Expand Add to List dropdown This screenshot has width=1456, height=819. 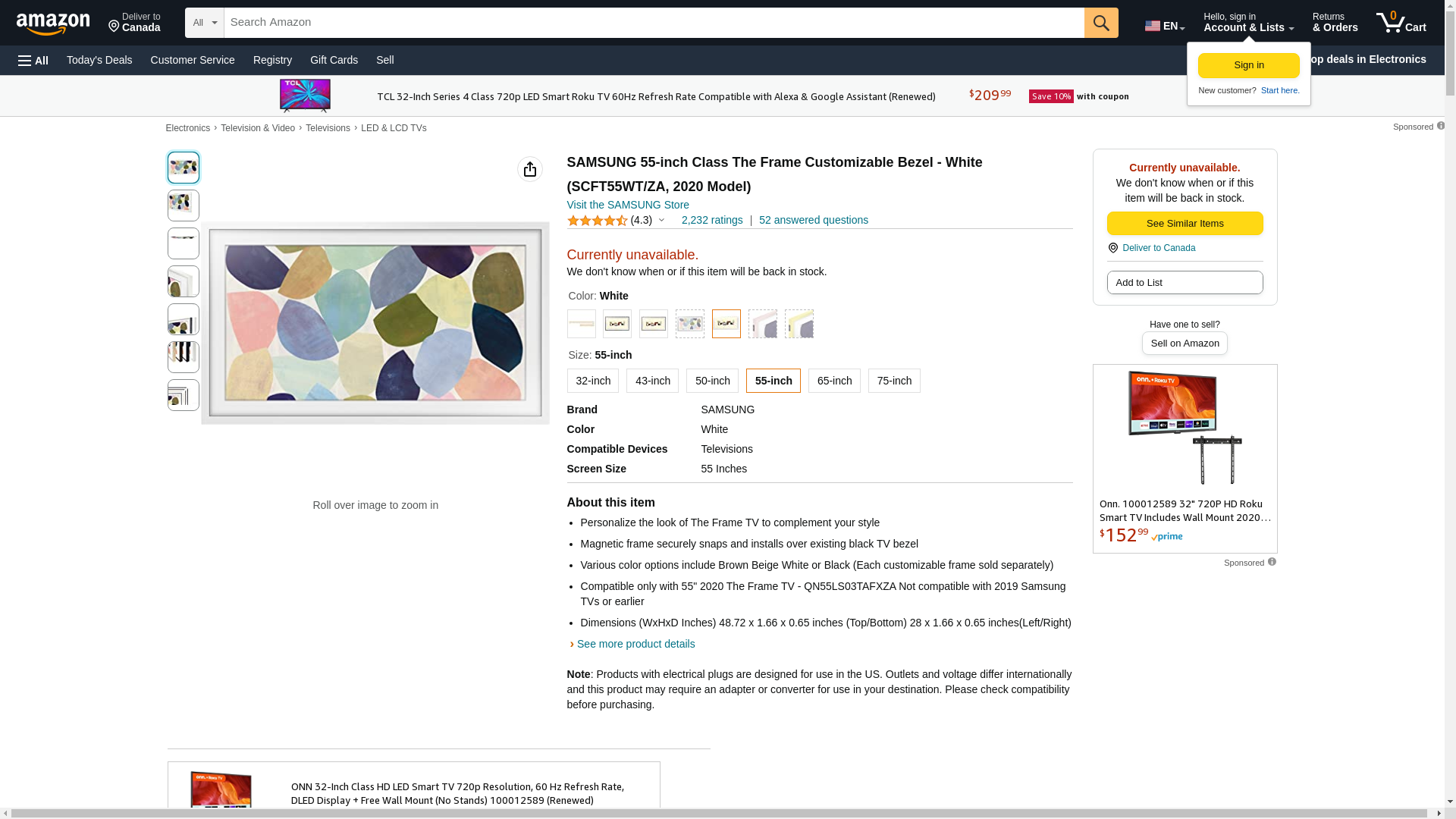coord(1185,283)
